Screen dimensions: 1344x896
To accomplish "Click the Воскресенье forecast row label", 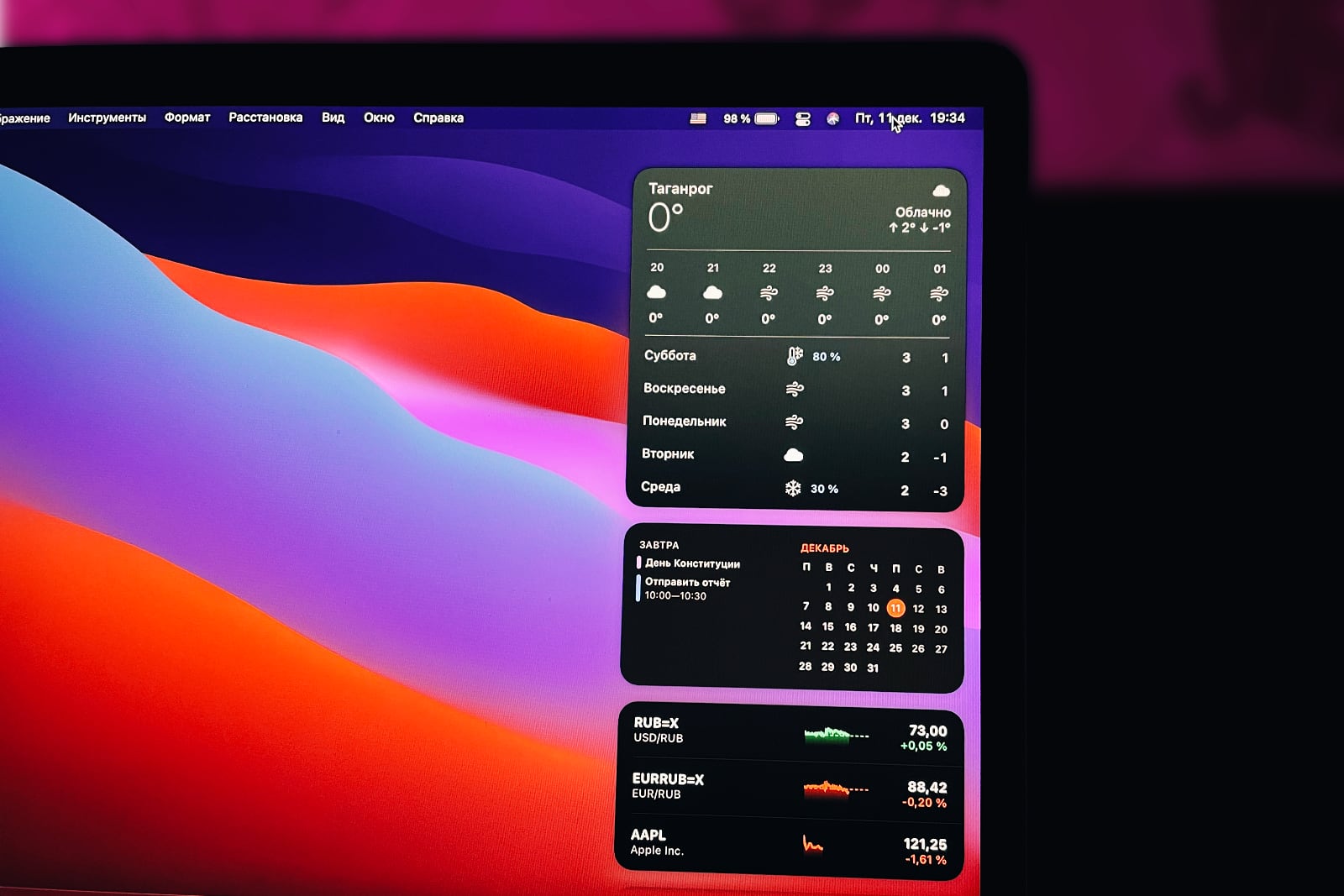I will [x=684, y=388].
